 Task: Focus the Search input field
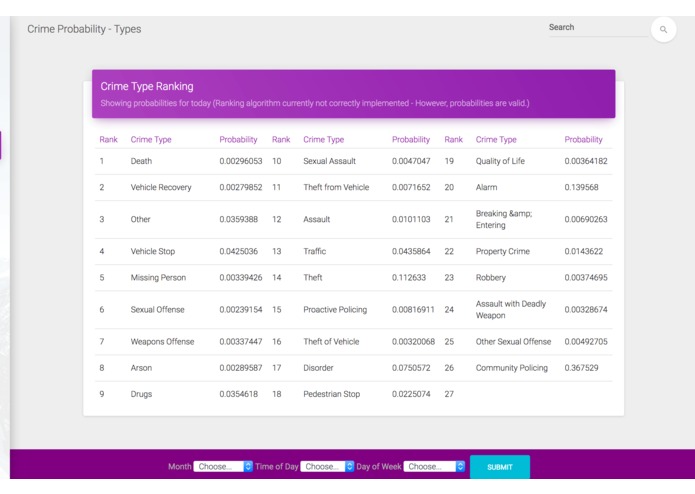click(x=598, y=27)
